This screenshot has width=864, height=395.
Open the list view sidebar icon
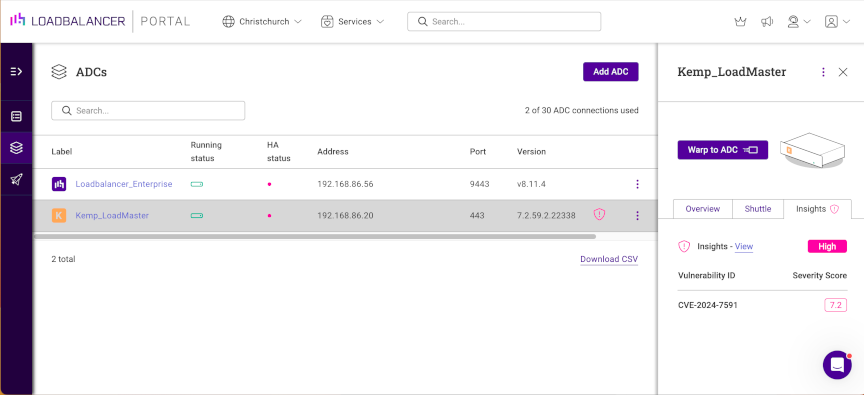(x=17, y=116)
